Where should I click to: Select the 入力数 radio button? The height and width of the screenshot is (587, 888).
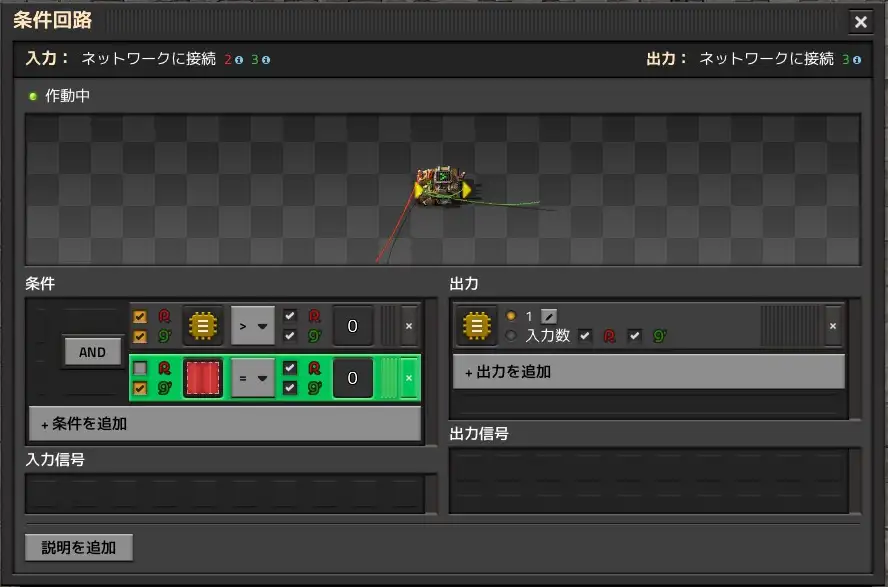coord(511,336)
